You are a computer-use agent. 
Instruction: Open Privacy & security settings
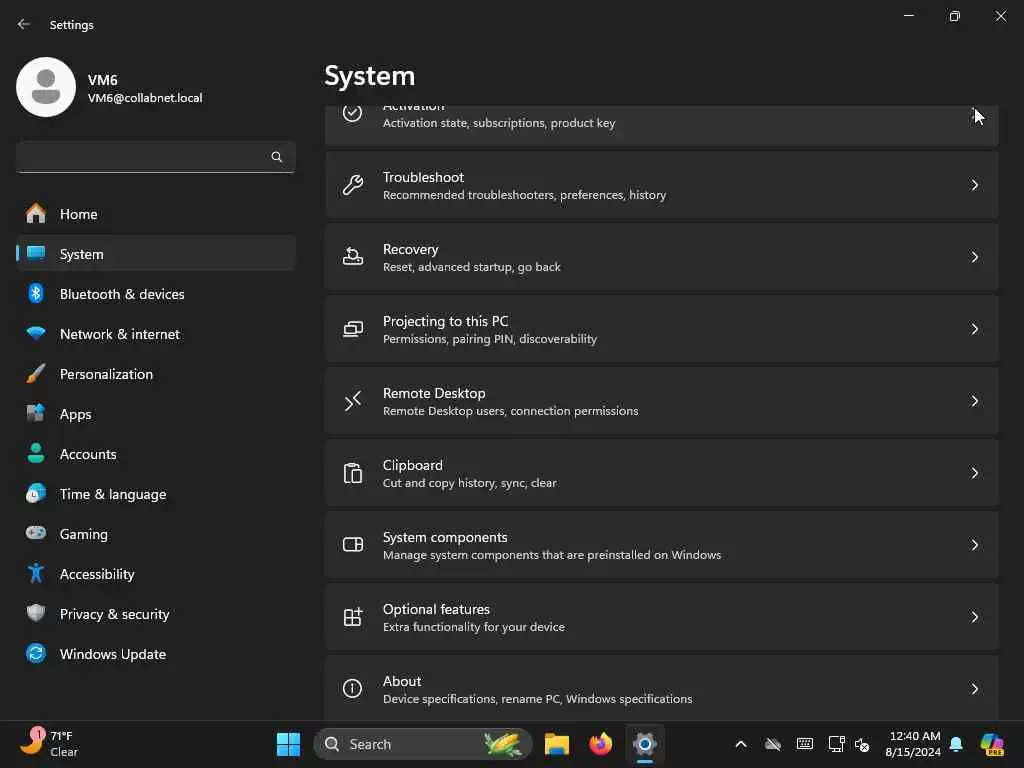point(156,614)
